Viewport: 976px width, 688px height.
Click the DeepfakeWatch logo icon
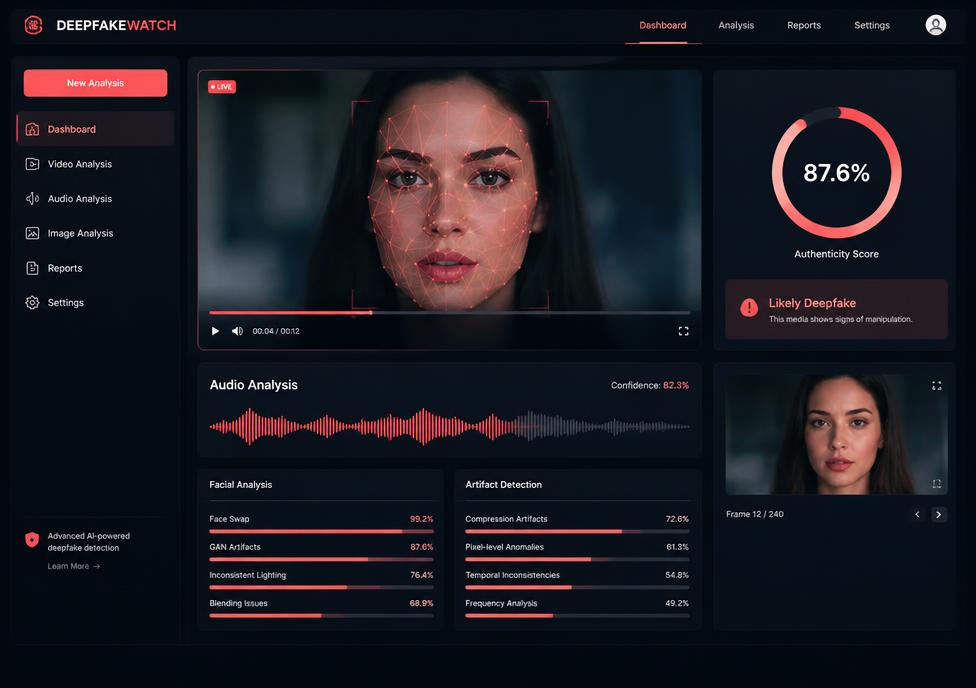(34, 25)
